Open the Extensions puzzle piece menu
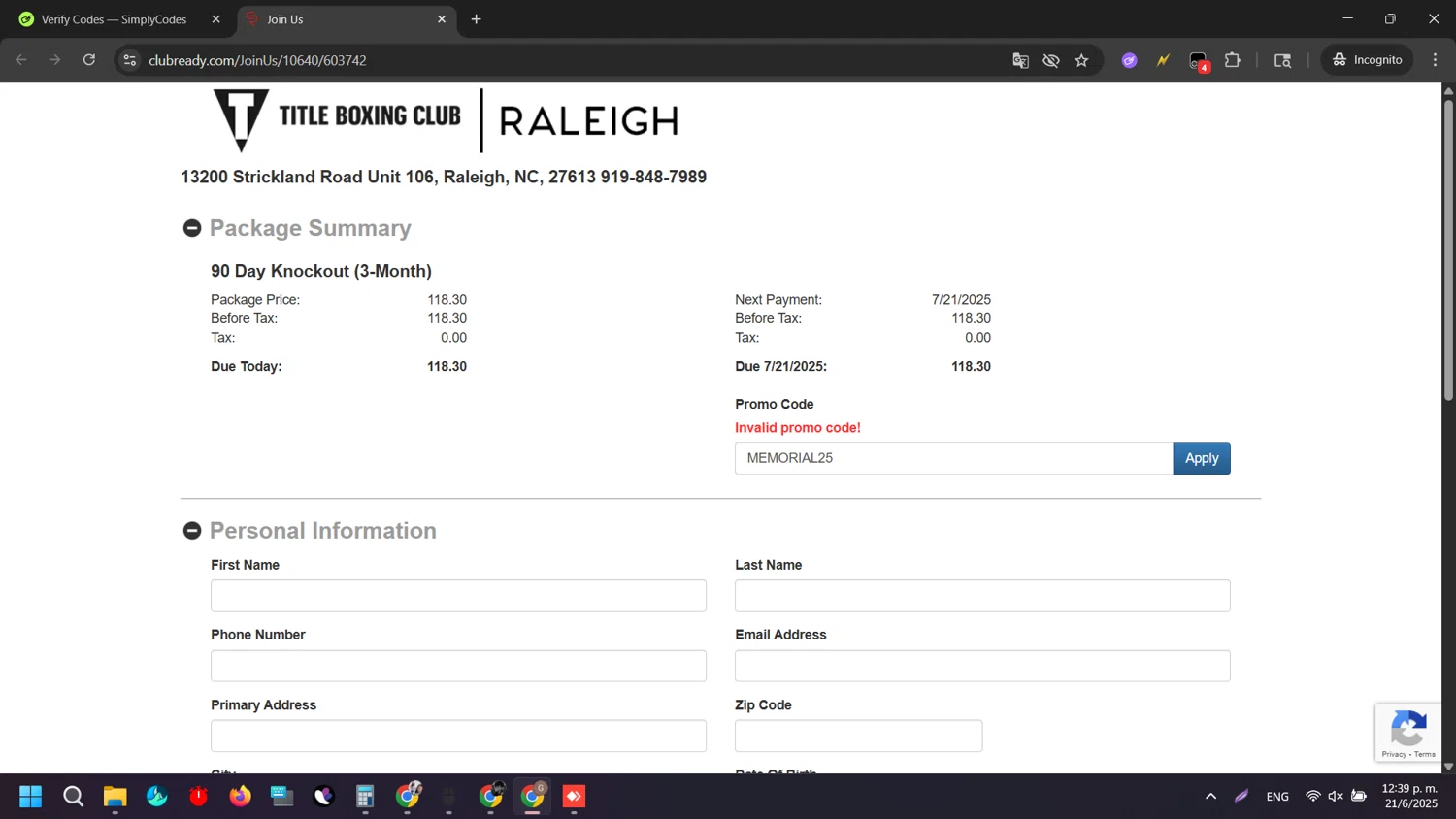Image resolution: width=1456 pixels, height=819 pixels. tap(1233, 60)
